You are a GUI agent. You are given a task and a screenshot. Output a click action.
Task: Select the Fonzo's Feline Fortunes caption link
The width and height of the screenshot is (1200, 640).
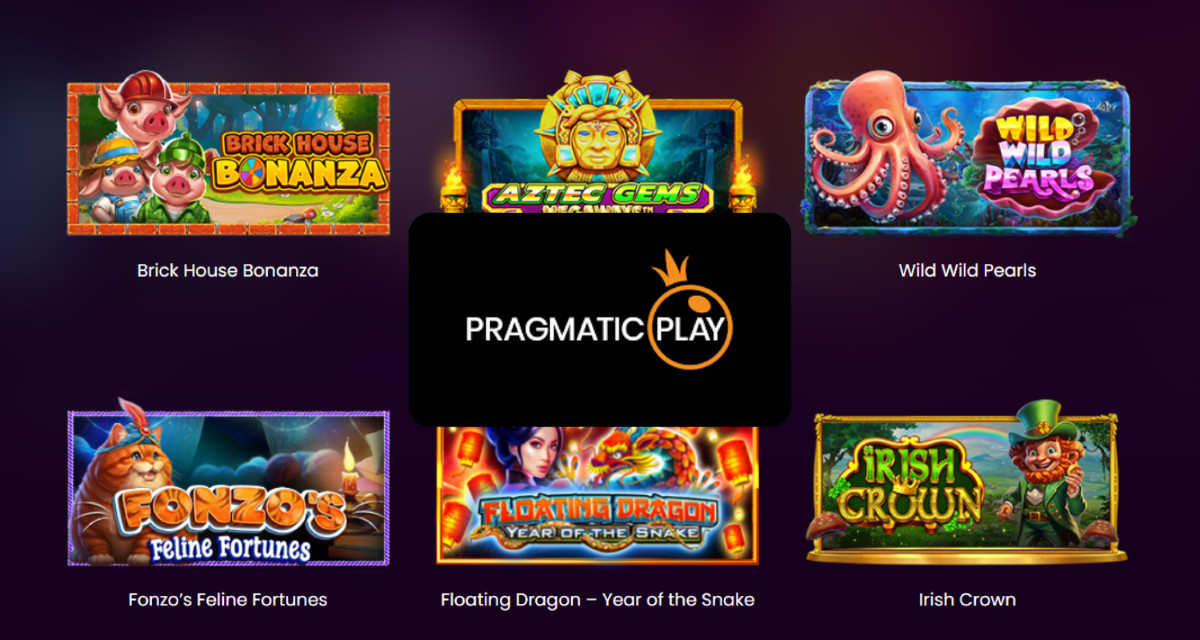(x=228, y=600)
